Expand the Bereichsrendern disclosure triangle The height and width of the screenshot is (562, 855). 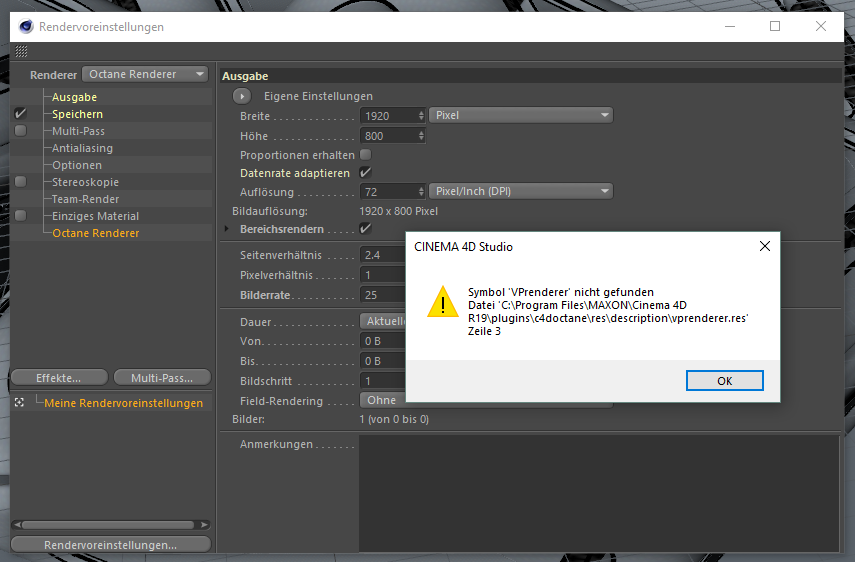[x=227, y=229]
